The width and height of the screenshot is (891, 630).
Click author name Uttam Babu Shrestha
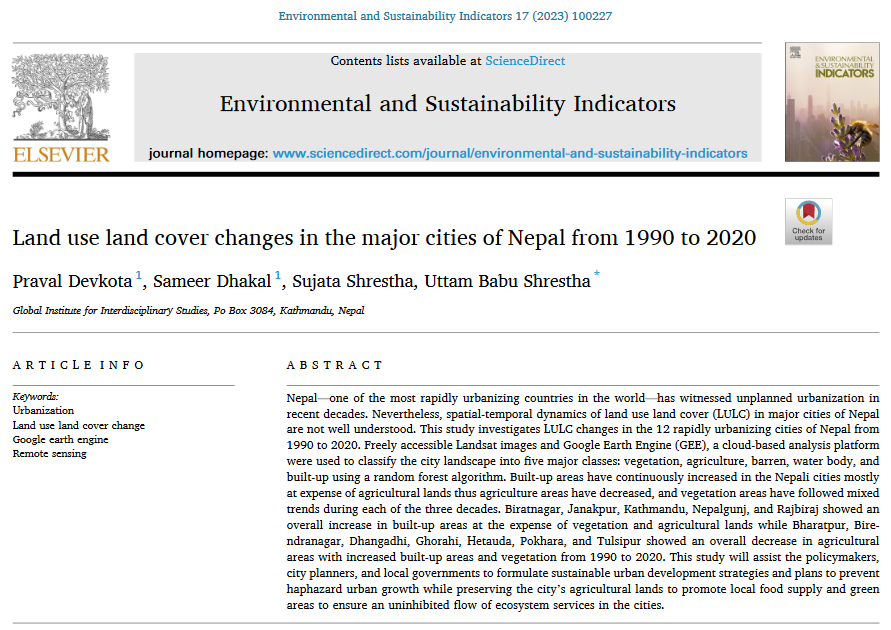(507, 281)
